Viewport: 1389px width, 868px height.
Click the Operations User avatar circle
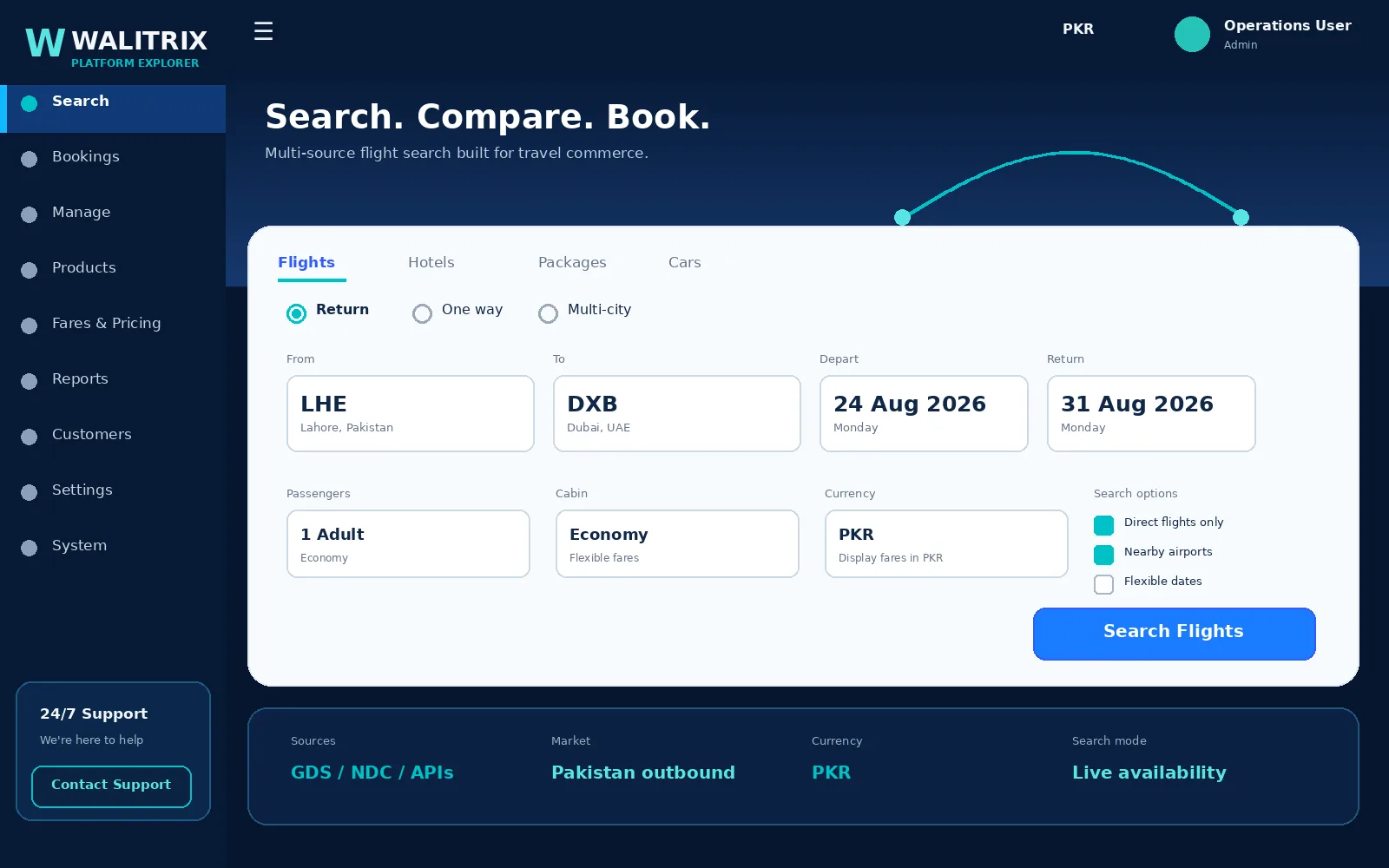tap(1192, 35)
